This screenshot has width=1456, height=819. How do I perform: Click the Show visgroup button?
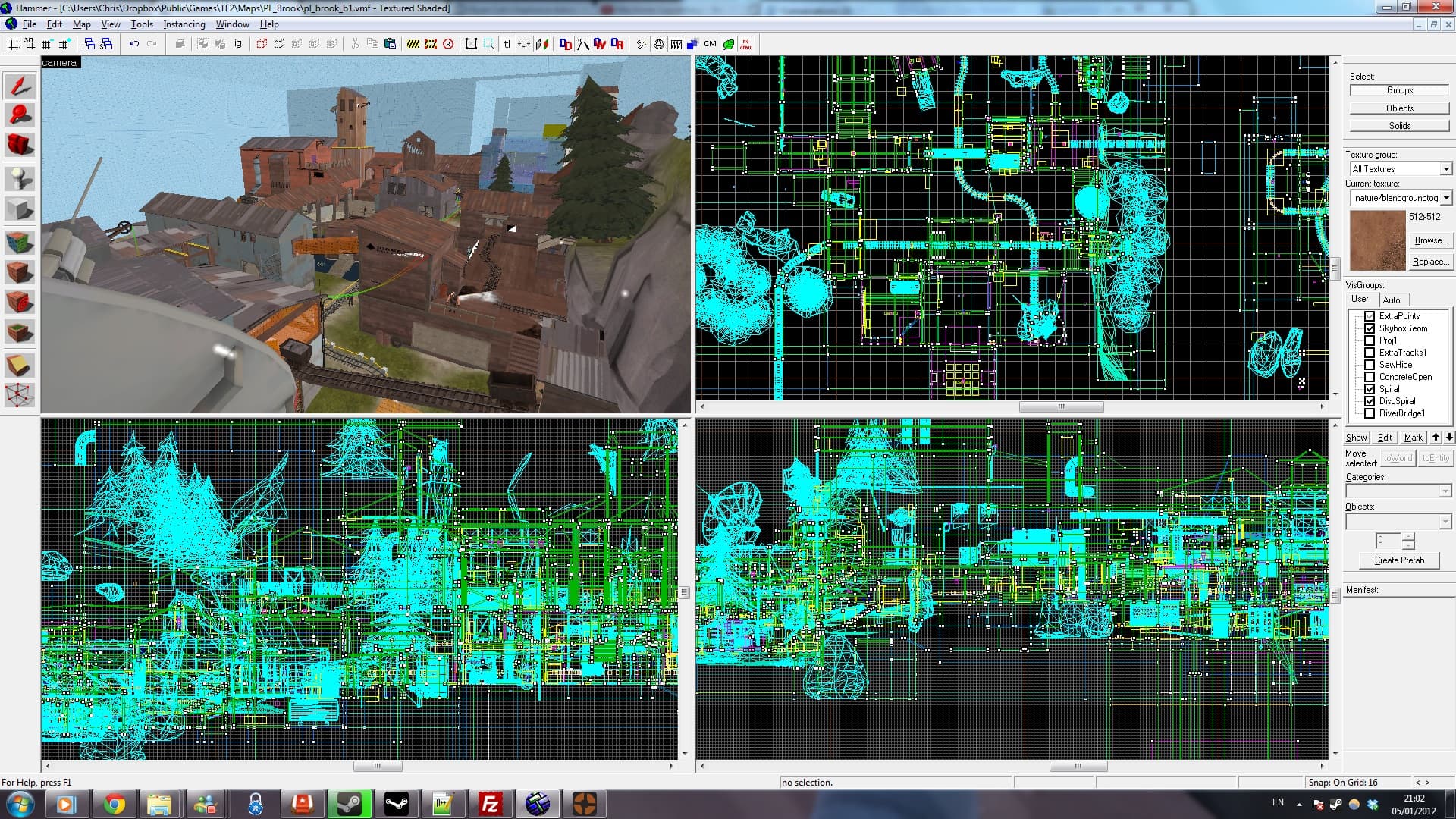click(1357, 438)
